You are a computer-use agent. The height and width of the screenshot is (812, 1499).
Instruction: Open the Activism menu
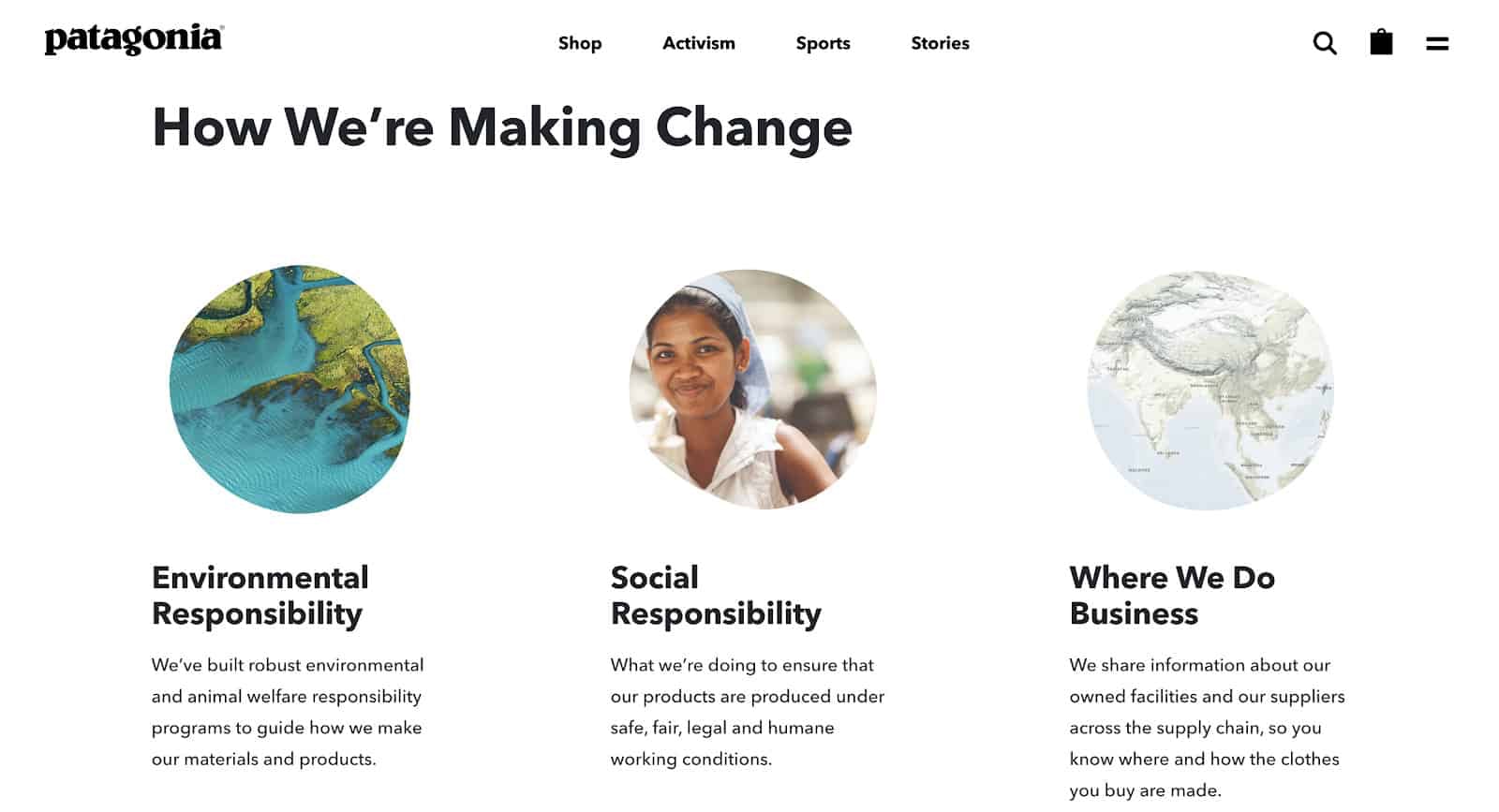[699, 43]
